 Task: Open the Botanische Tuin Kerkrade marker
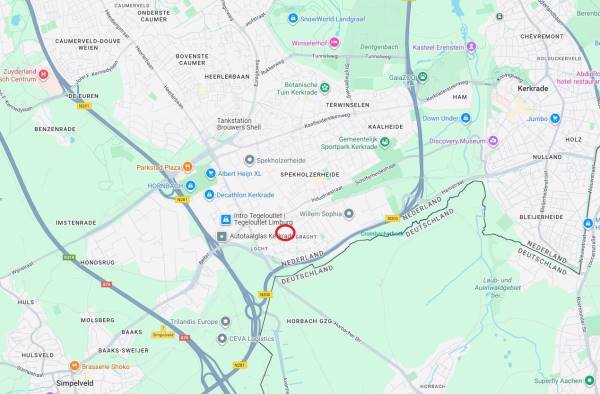[324, 88]
